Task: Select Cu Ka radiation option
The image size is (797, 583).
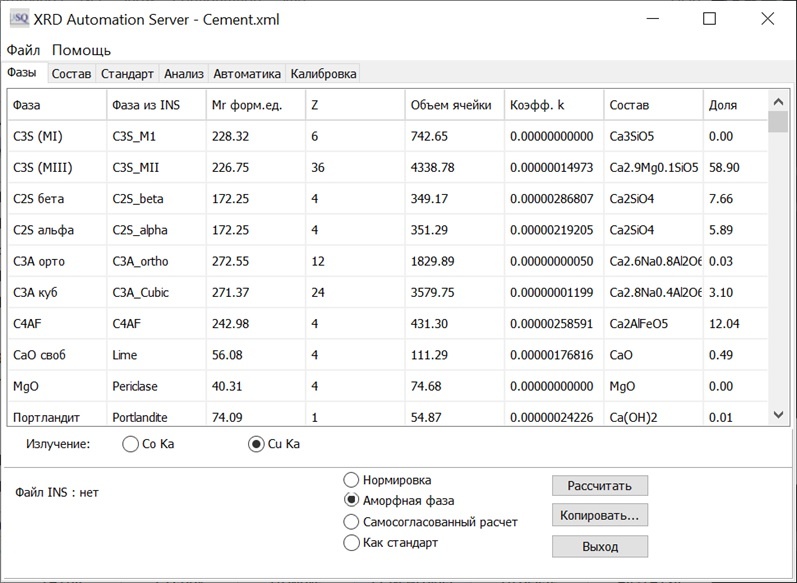Action: tap(257, 444)
